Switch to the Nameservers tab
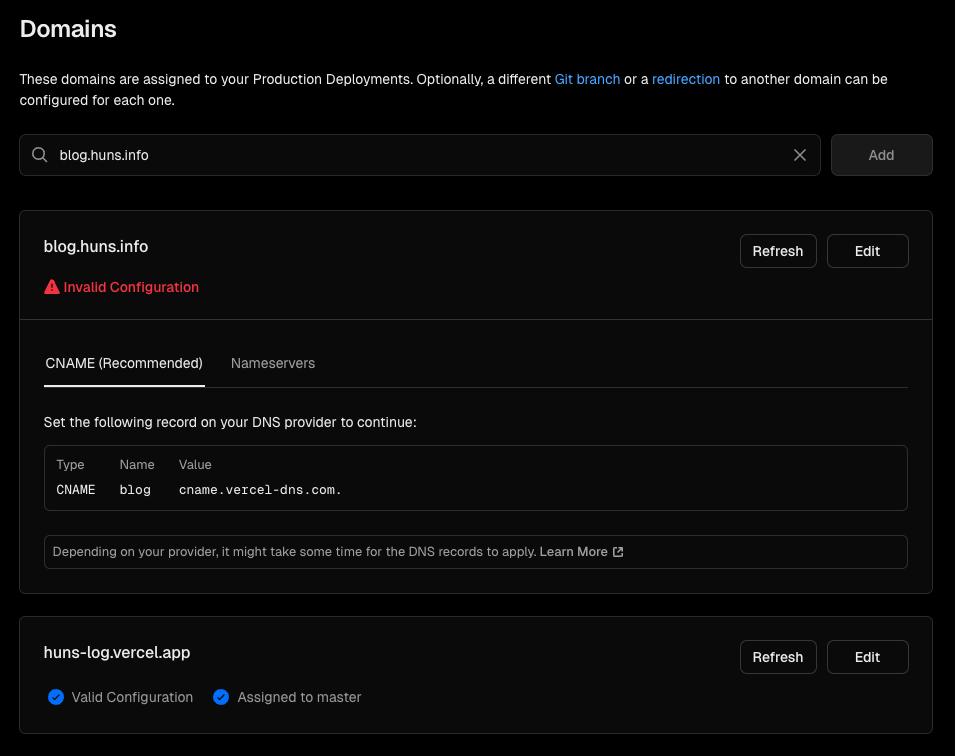 (273, 363)
